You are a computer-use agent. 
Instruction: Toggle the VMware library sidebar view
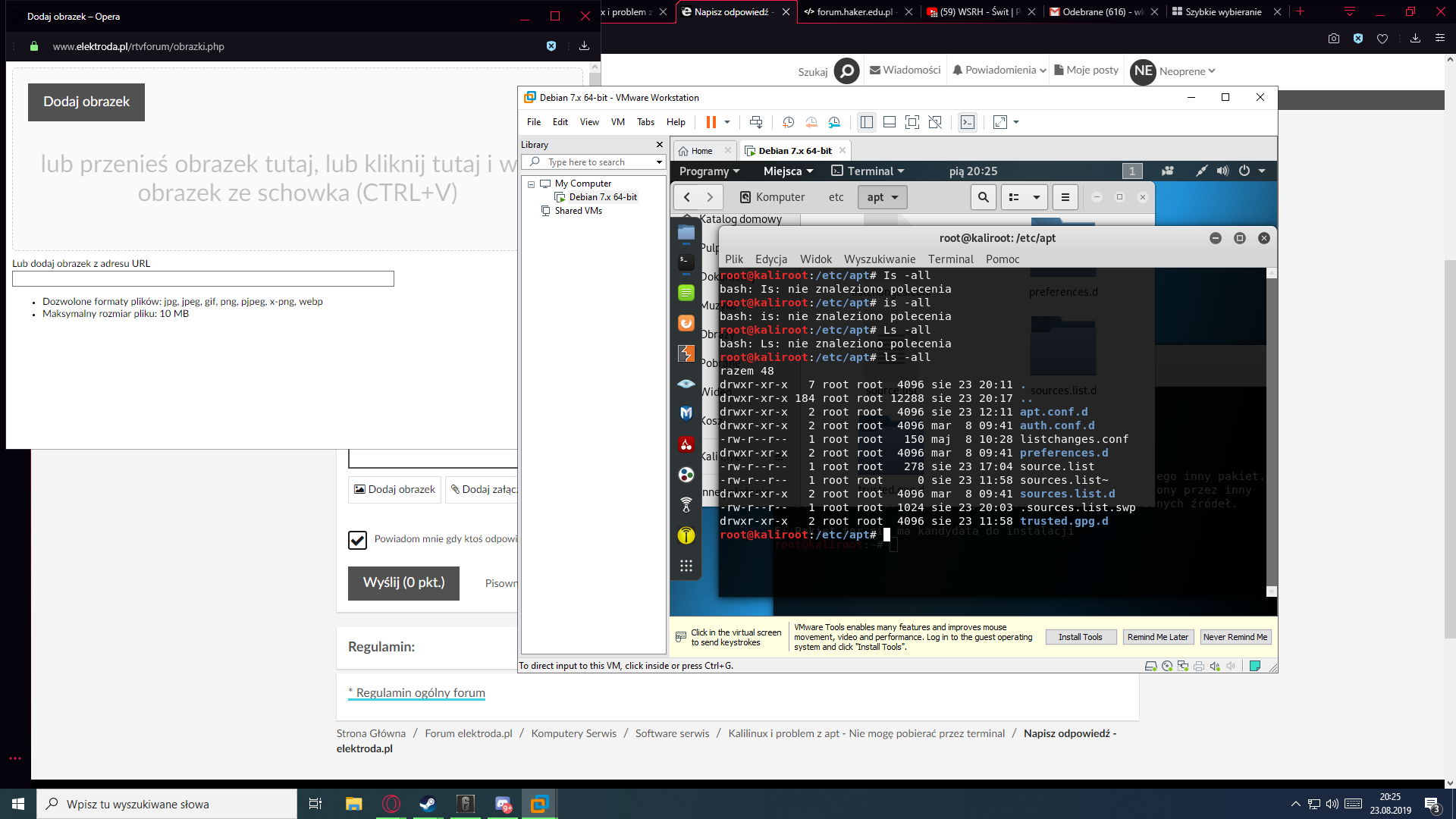pyautogui.click(x=867, y=122)
